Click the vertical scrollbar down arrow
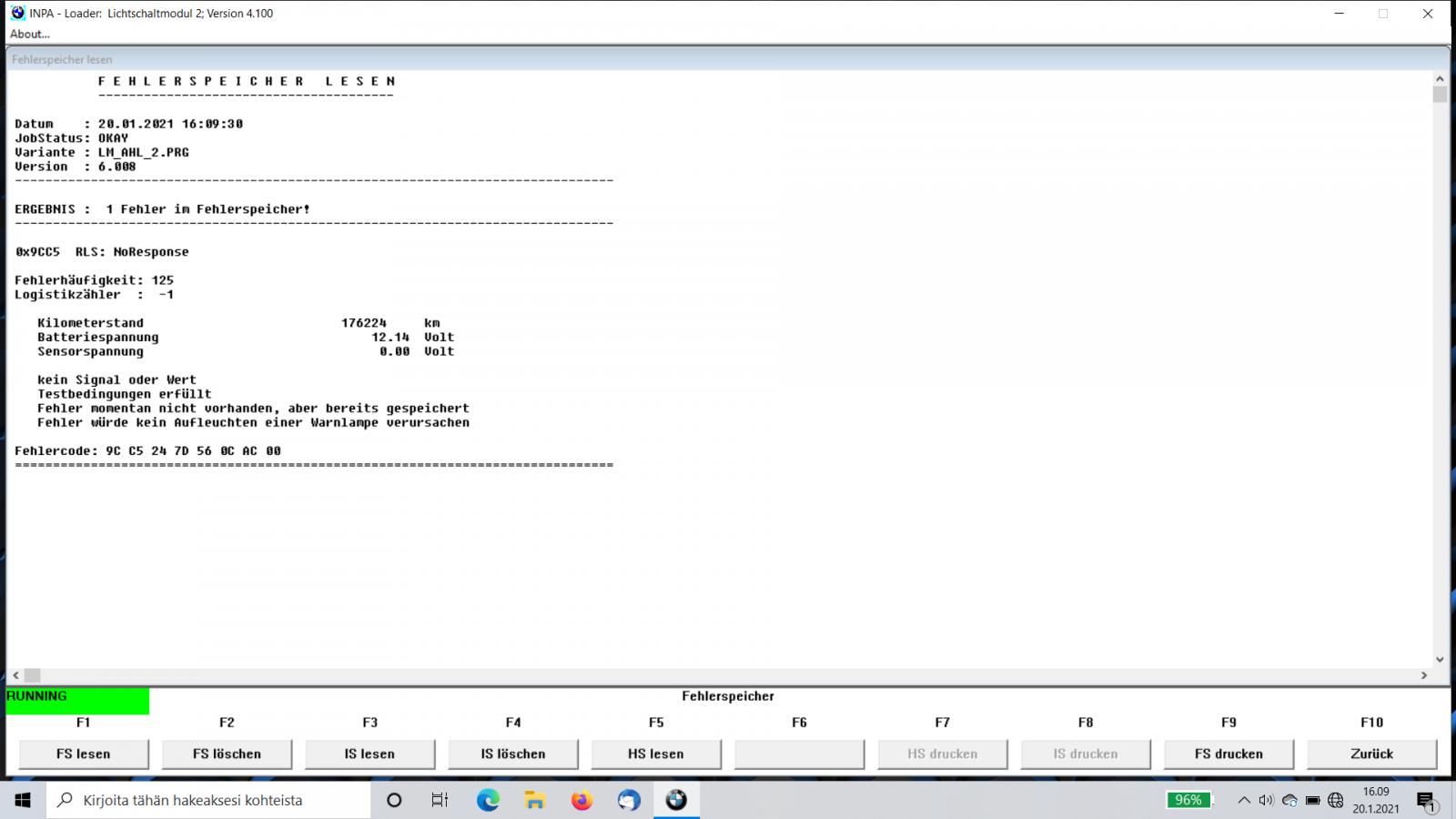This screenshot has height=819, width=1456. (x=1440, y=660)
